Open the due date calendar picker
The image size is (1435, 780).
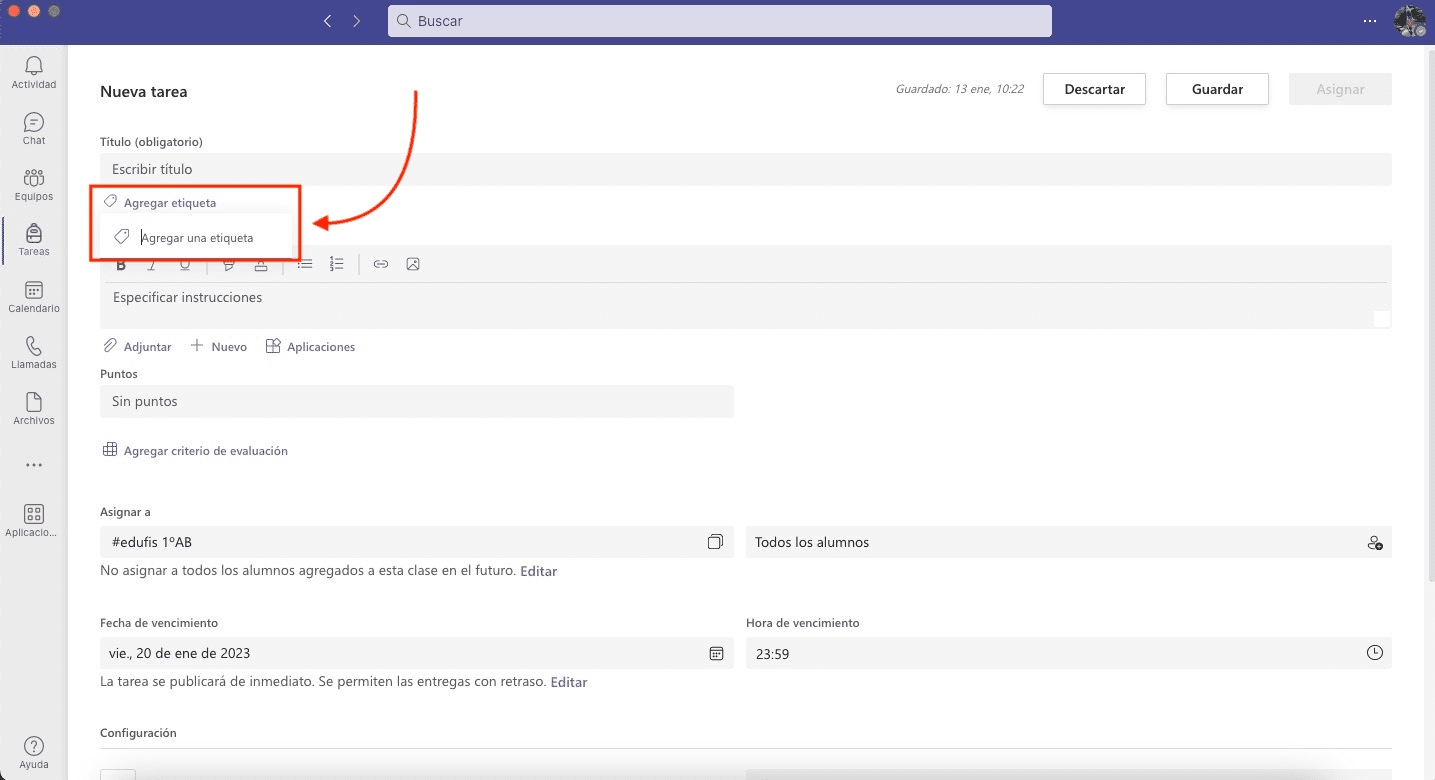point(716,653)
